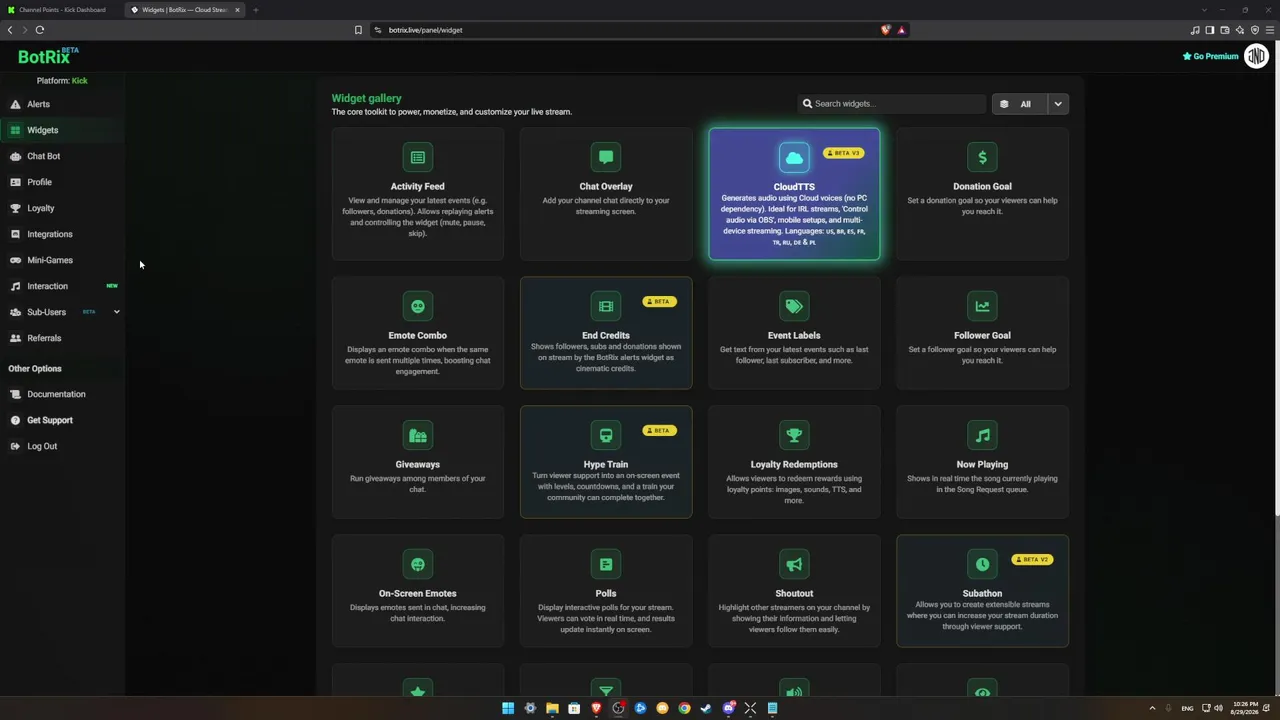Select the End Credits card title

(x=606, y=335)
